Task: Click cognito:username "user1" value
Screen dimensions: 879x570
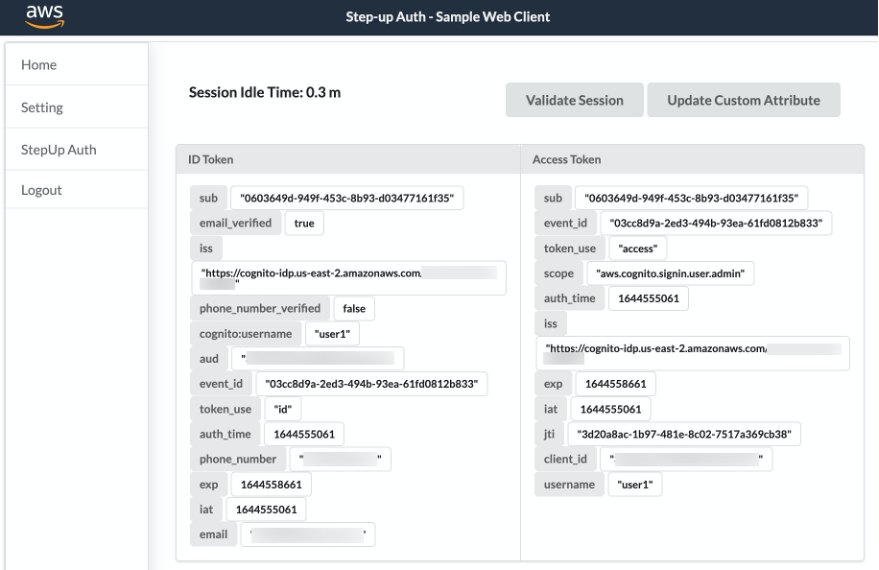Action: 332,334
